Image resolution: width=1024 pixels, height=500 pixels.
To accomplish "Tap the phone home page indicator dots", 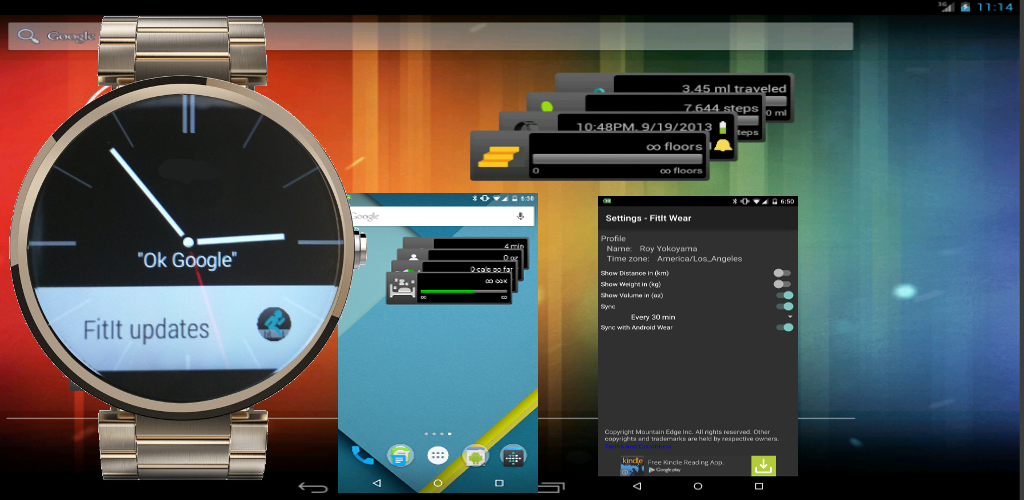I will (x=438, y=433).
